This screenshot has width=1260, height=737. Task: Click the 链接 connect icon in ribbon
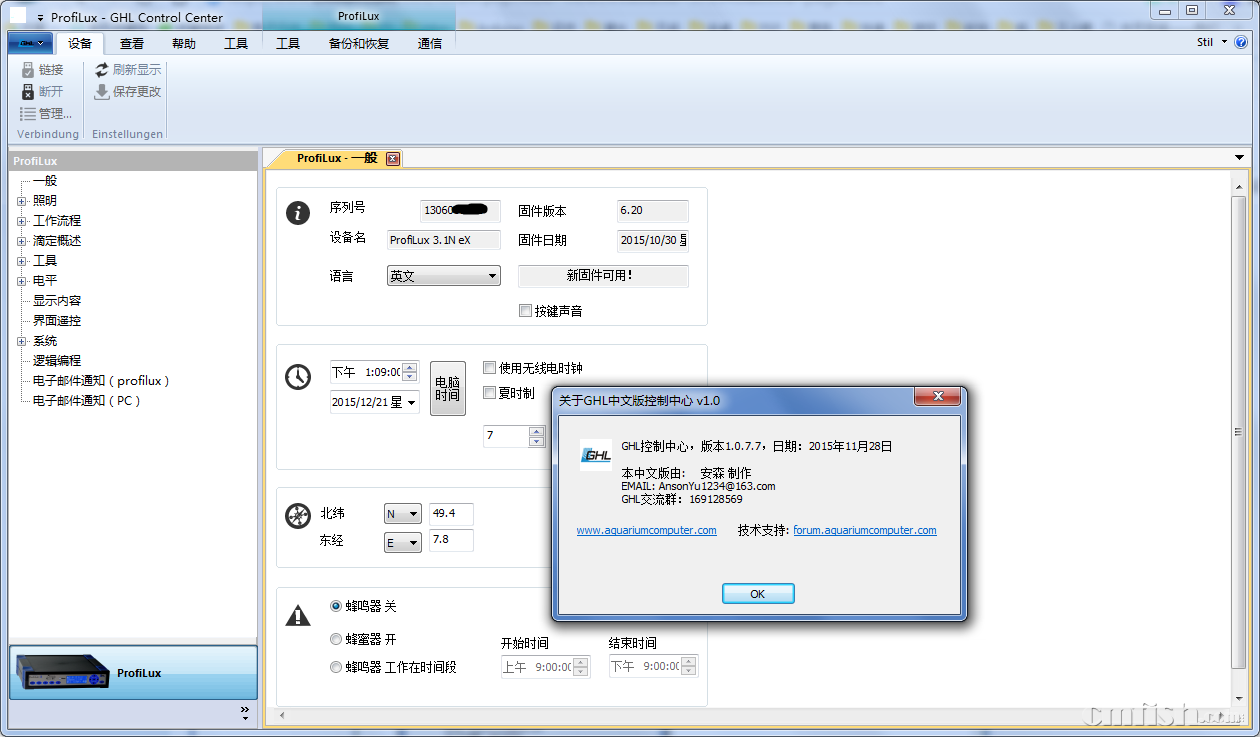(28, 70)
